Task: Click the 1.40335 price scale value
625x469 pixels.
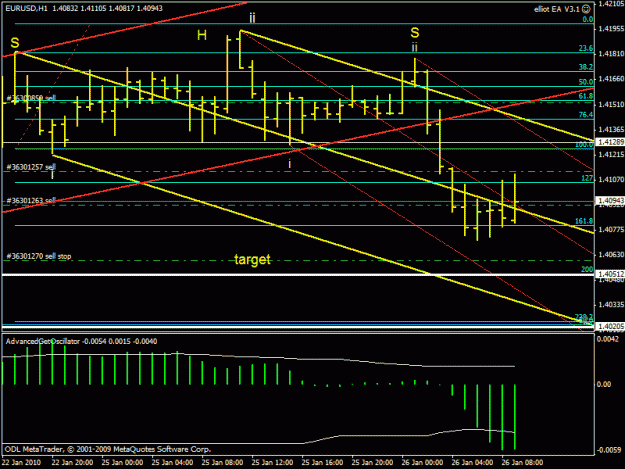Action: point(611,305)
